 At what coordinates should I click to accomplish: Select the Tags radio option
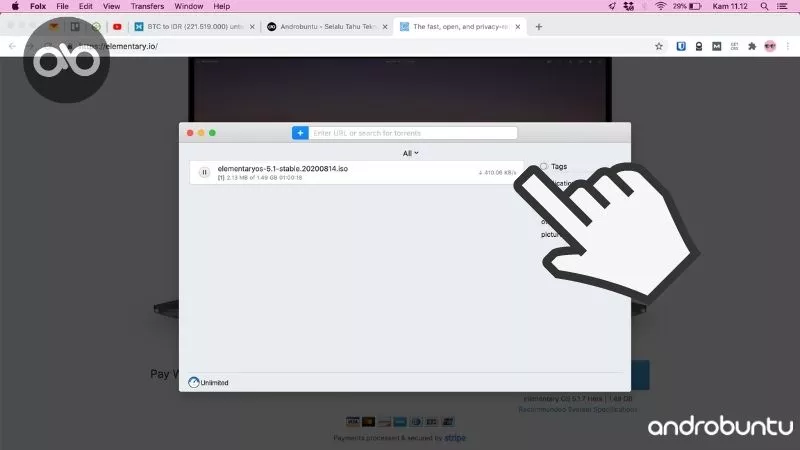(544, 166)
